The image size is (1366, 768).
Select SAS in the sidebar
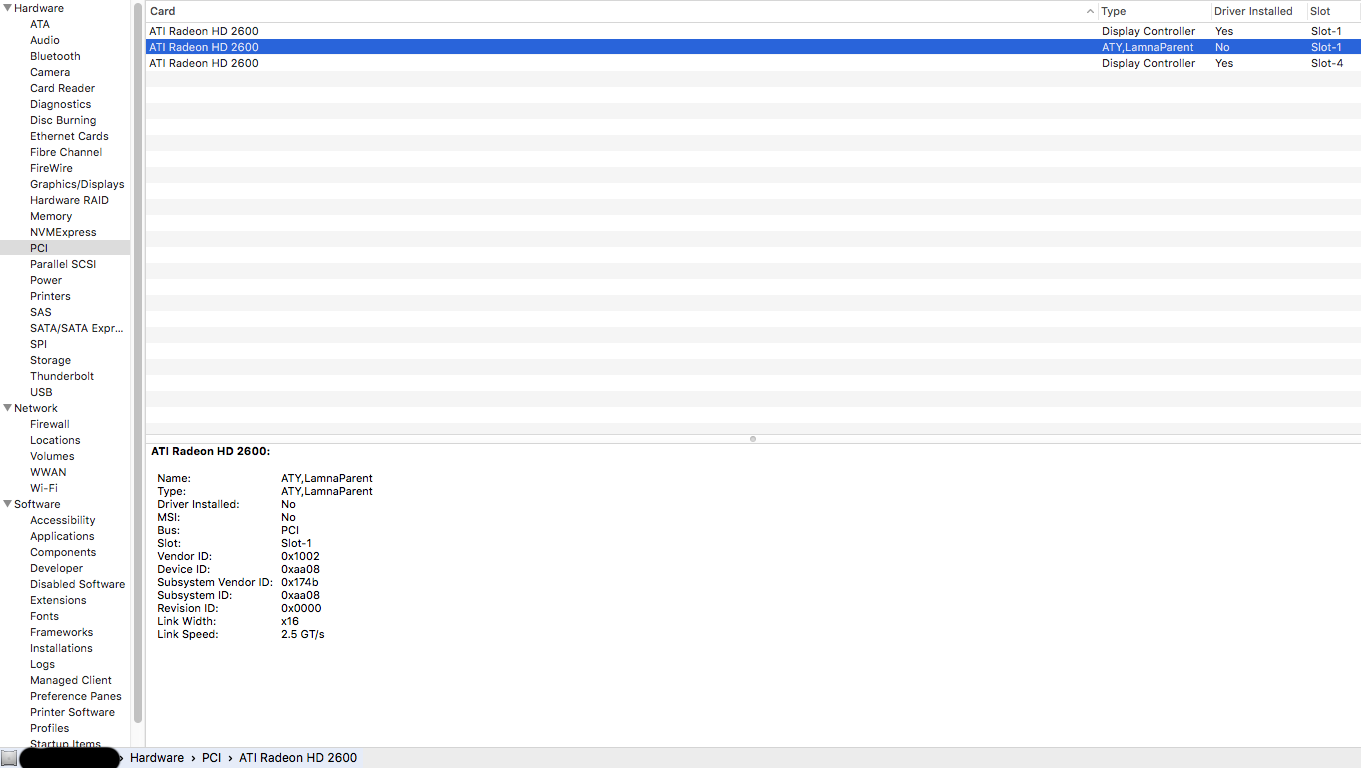point(41,312)
